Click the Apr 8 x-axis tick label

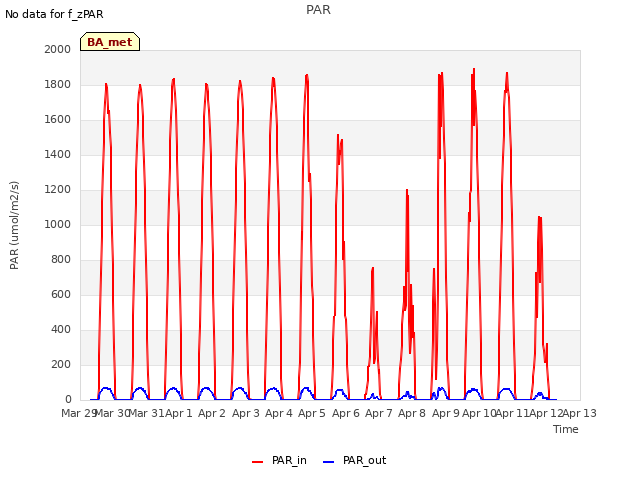[412, 413]
